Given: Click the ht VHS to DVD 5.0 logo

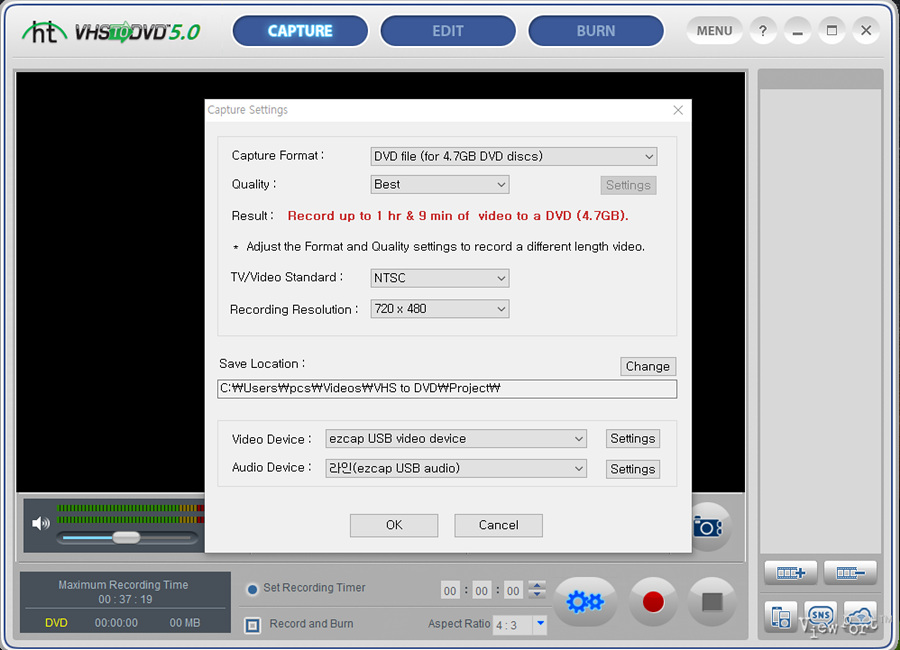Looking at the screenshot, I should [112, 32].
